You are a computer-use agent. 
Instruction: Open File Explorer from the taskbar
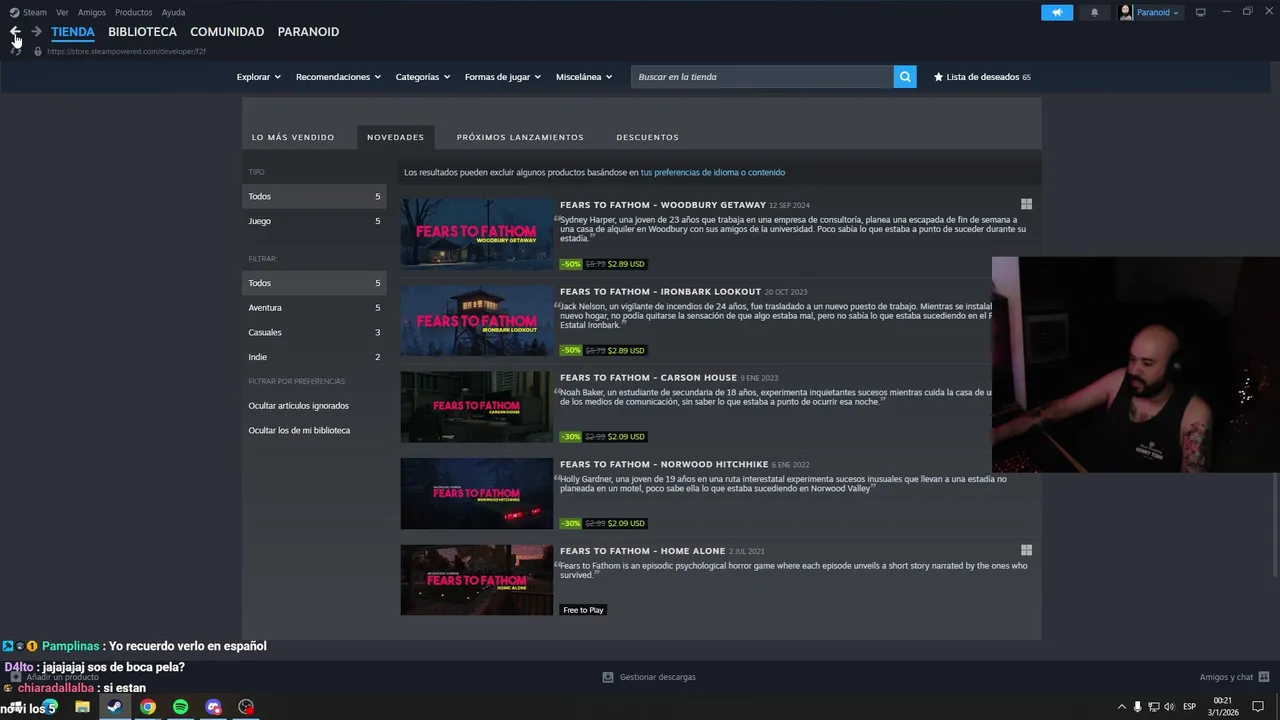tap(82, 707)
